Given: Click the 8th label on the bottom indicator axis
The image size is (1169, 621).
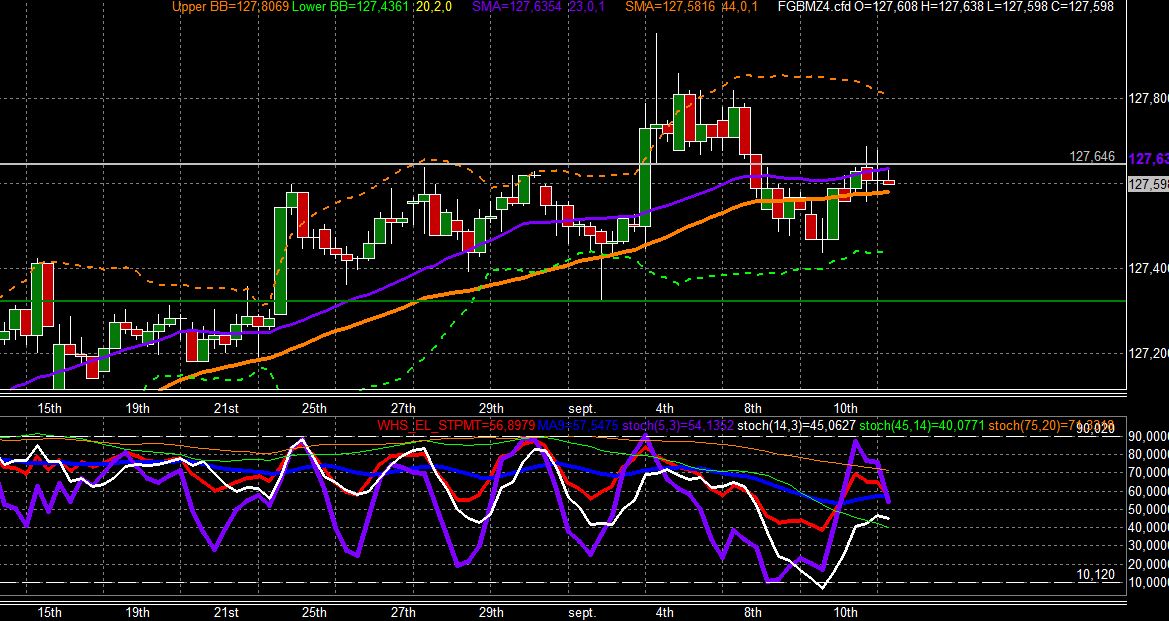Looking at the screenshot, I should point(753,613).
